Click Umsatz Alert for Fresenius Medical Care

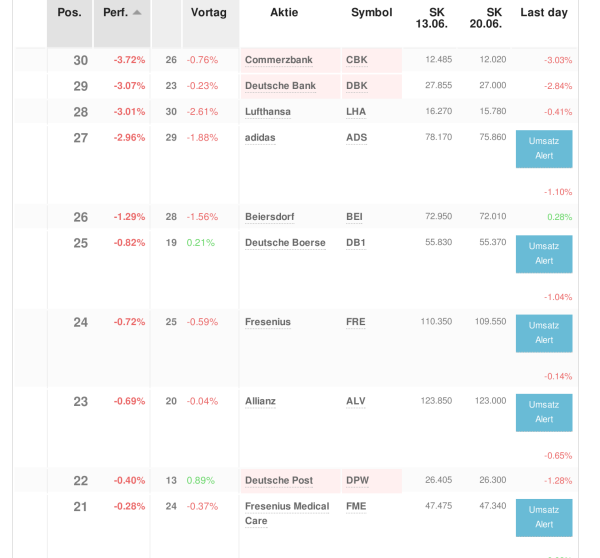[x=544, y=517]
